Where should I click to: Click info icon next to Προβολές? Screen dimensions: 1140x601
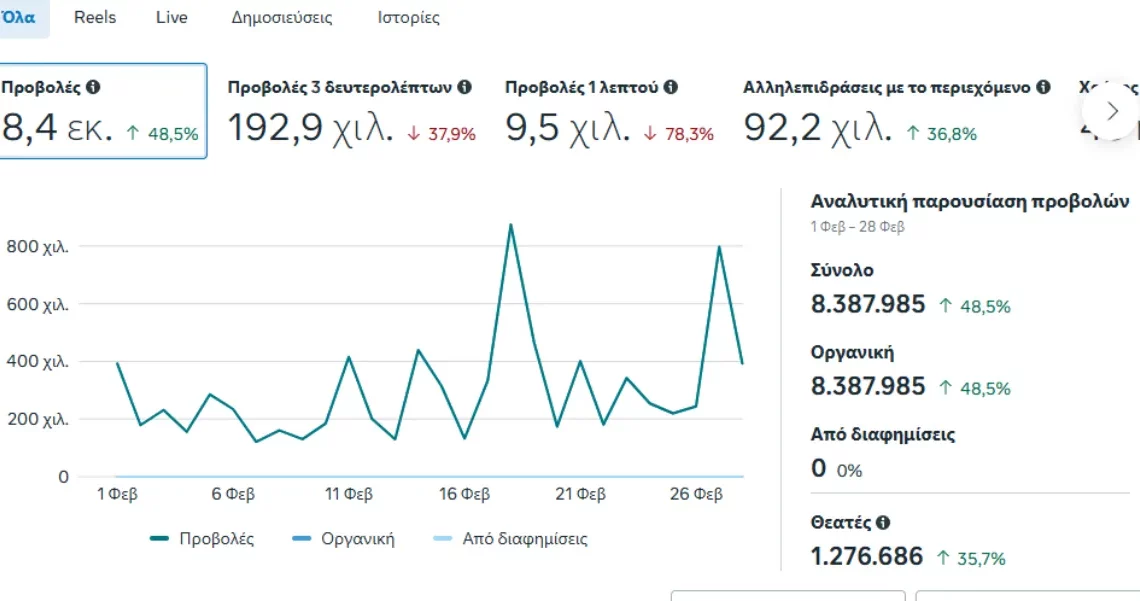click(x=93, y=88)
